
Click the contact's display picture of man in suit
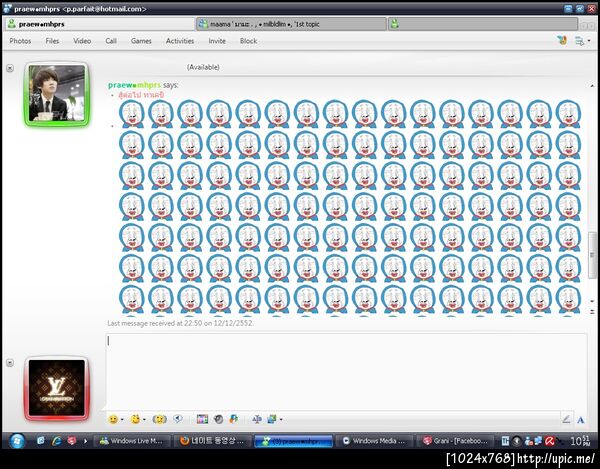[57, 93]
